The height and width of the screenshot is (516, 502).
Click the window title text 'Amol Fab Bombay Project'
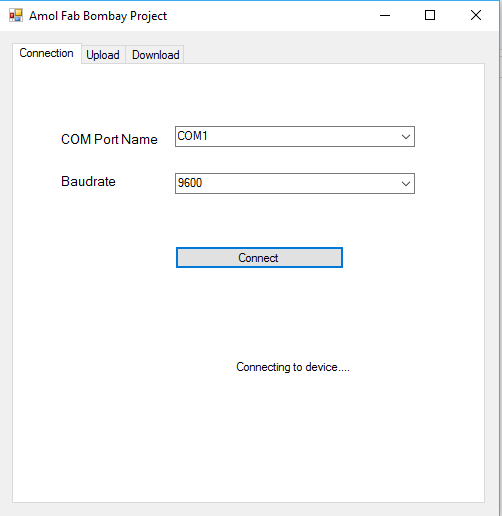coord(98,16)
